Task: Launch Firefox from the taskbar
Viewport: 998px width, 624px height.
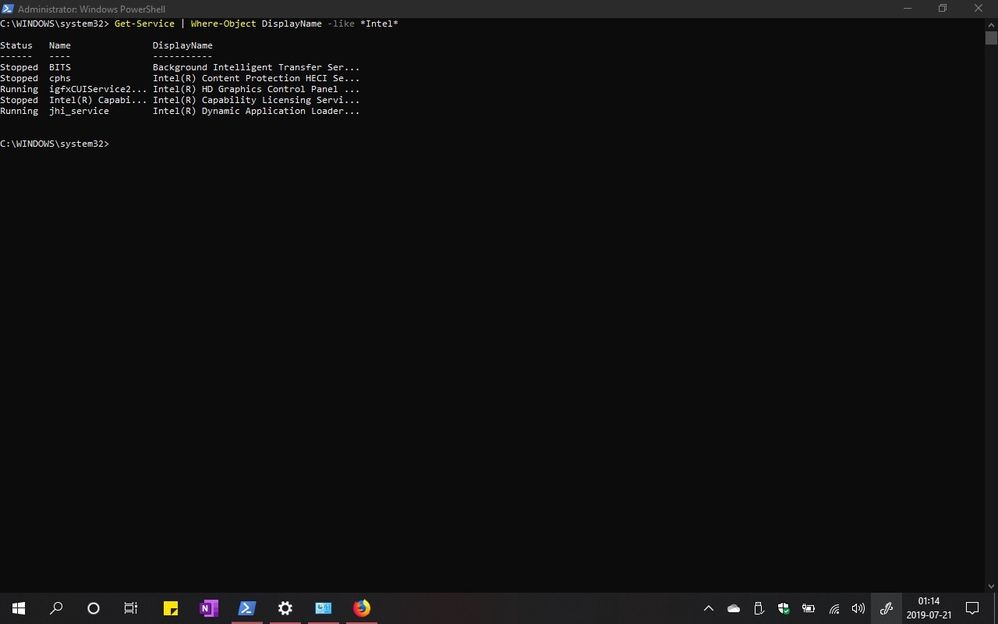Action: coord(362,608)
